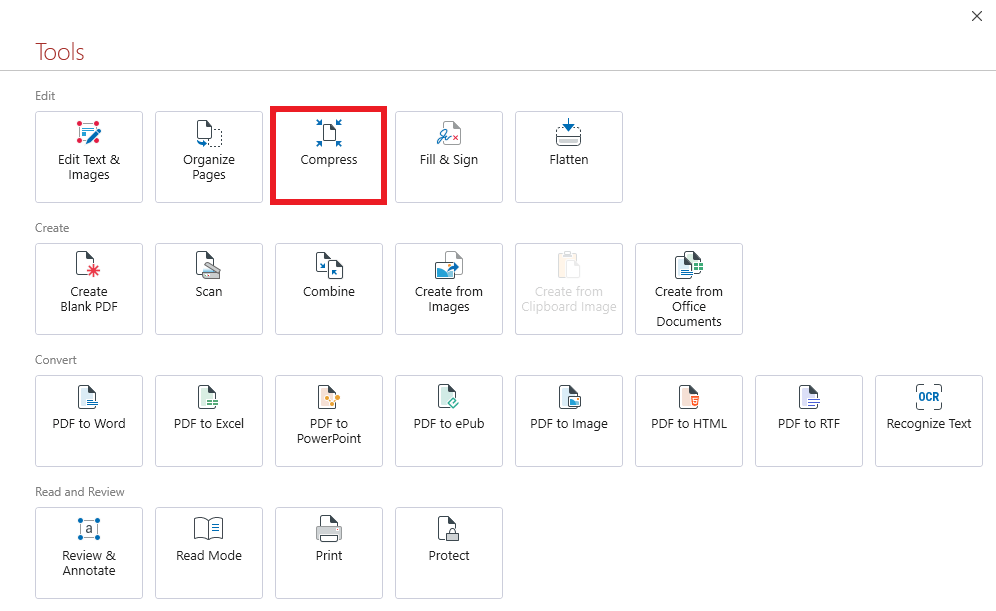996x611 pixels.
Task: Run Recognize Text OCR tool
Action: (929, 421)
